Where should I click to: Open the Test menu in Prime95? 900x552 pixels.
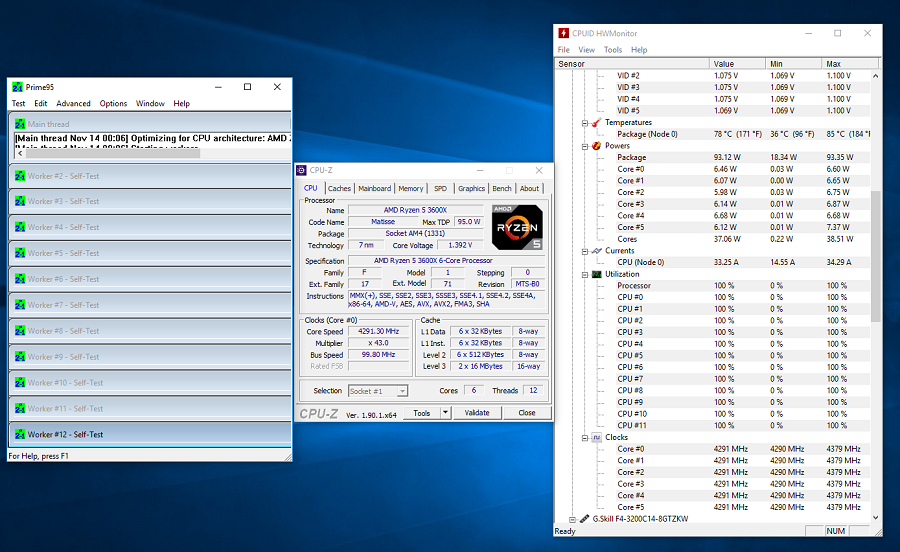point(18,103)
